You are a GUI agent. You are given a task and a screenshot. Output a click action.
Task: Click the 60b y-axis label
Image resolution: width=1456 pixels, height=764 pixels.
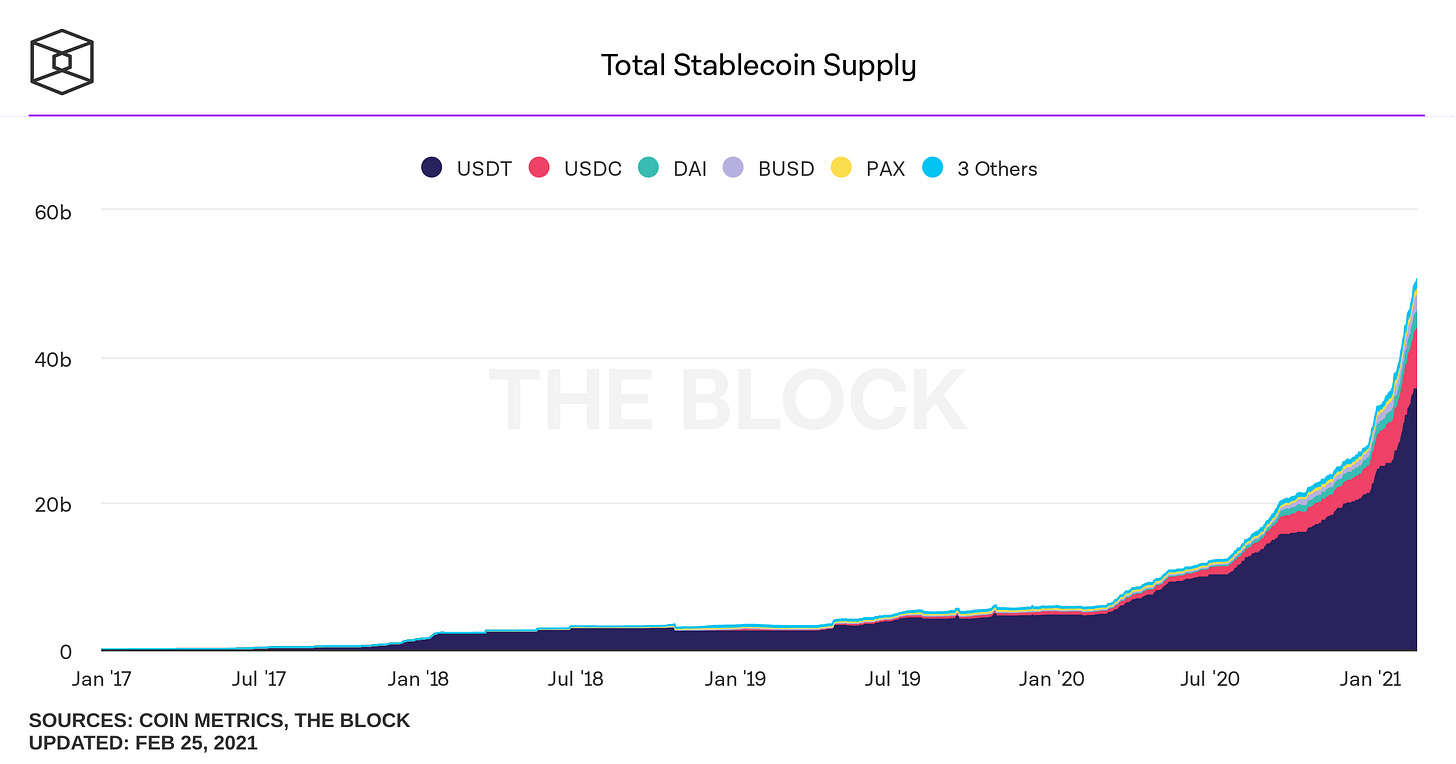[50, 211]
